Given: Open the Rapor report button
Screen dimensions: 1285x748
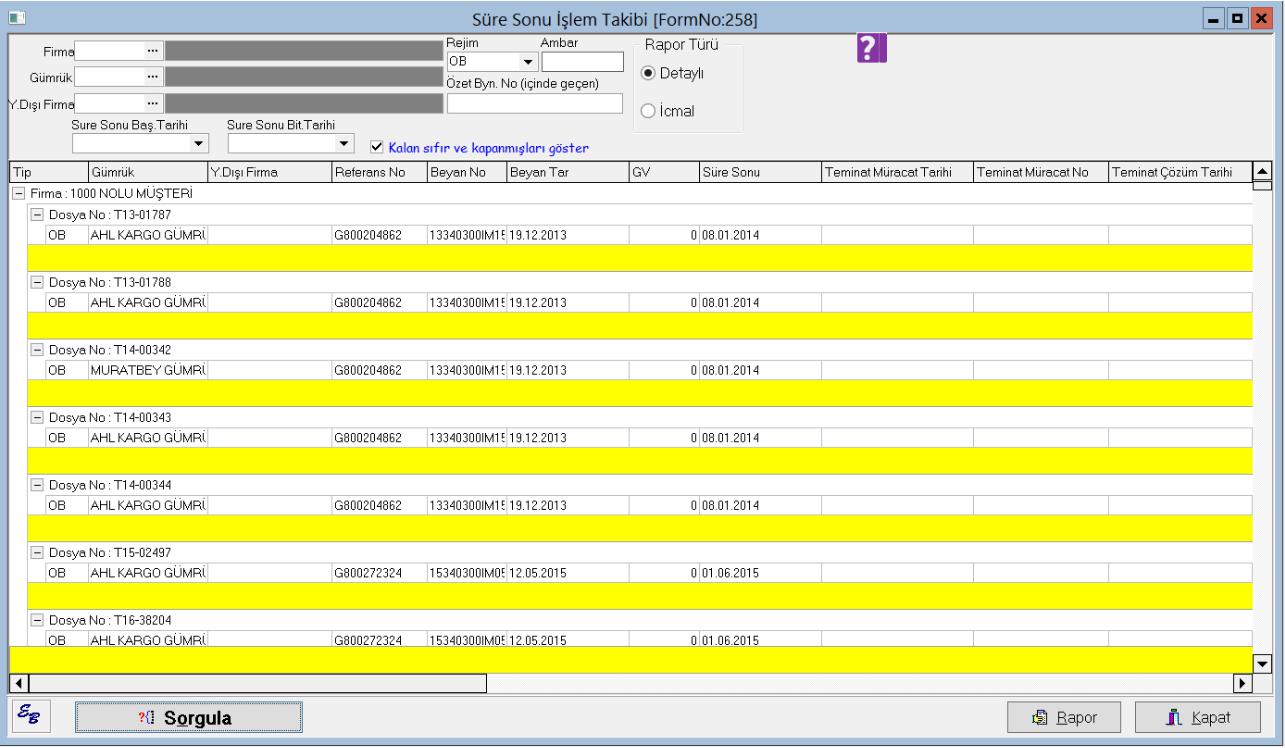Looking at the screenshot, I should click(1065, 718).
